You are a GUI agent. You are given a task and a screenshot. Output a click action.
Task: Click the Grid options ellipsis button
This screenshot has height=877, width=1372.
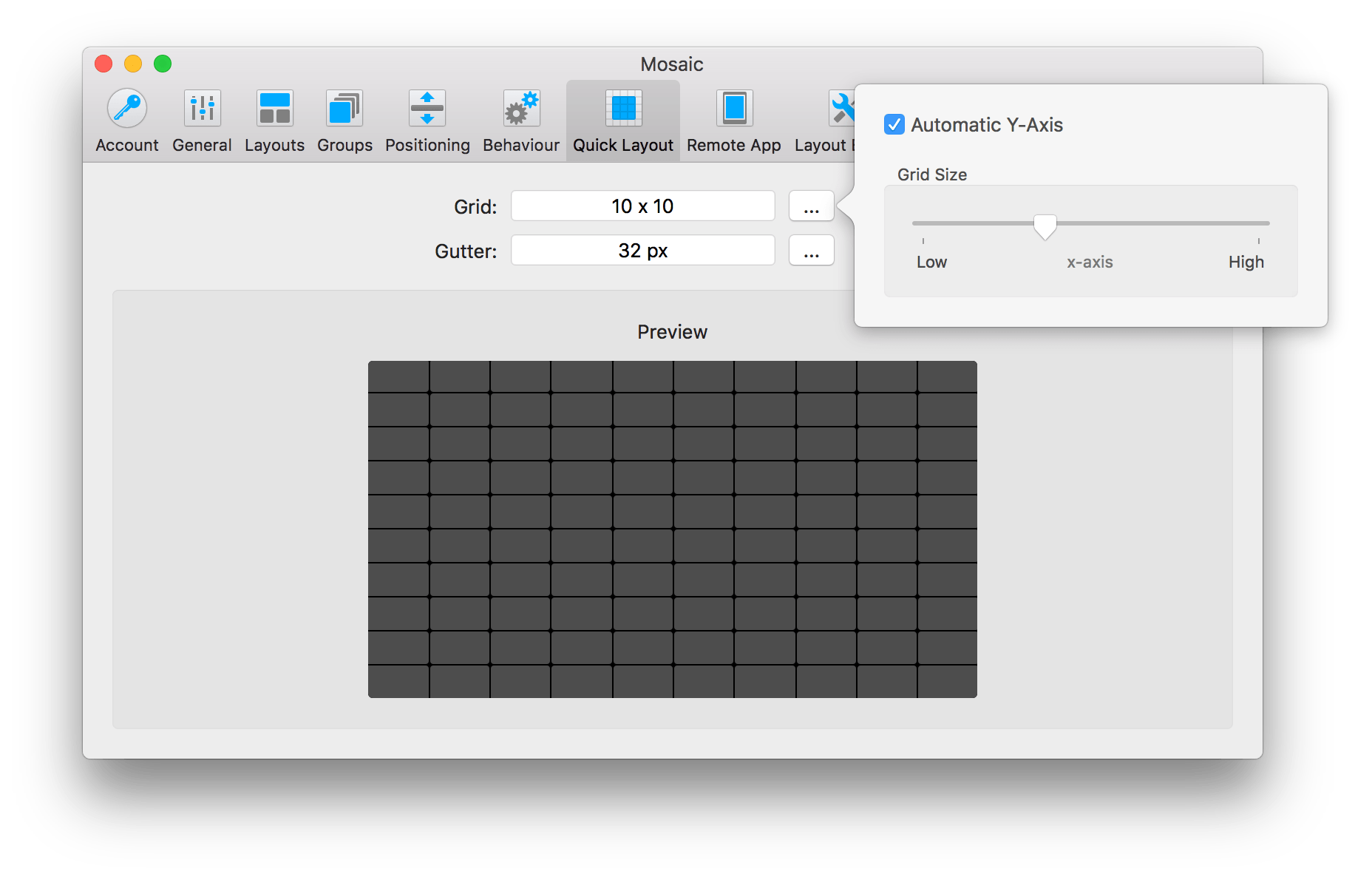tap(812, 206)
